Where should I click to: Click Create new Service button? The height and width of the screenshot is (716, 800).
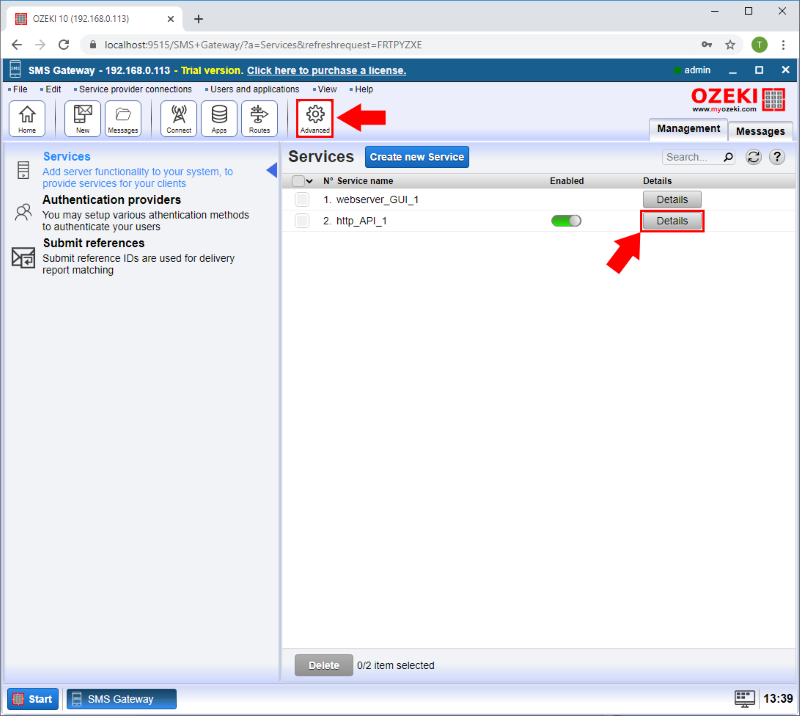tap(416, 157)
